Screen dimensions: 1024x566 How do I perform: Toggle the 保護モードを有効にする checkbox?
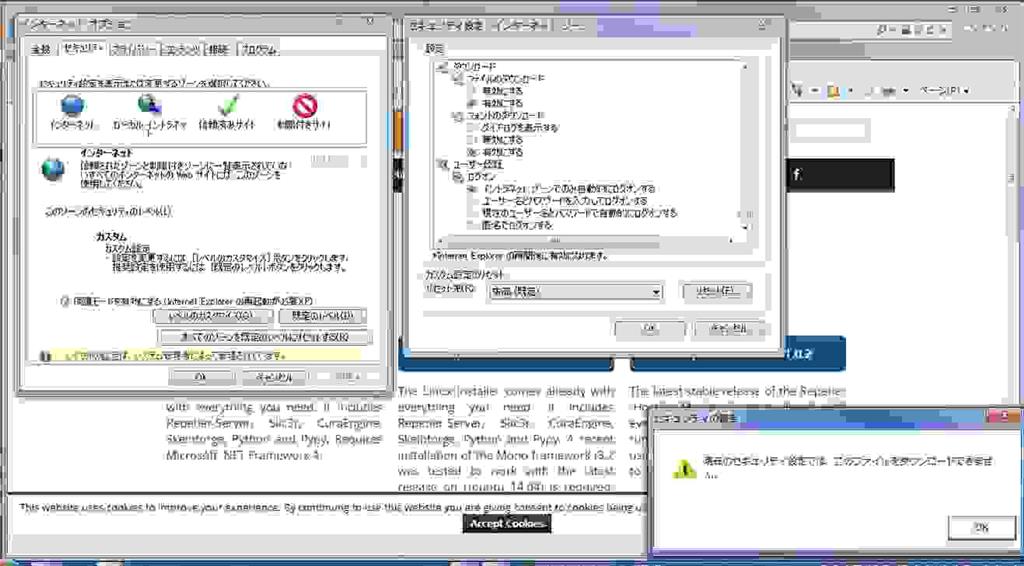(x=65, y=301)
